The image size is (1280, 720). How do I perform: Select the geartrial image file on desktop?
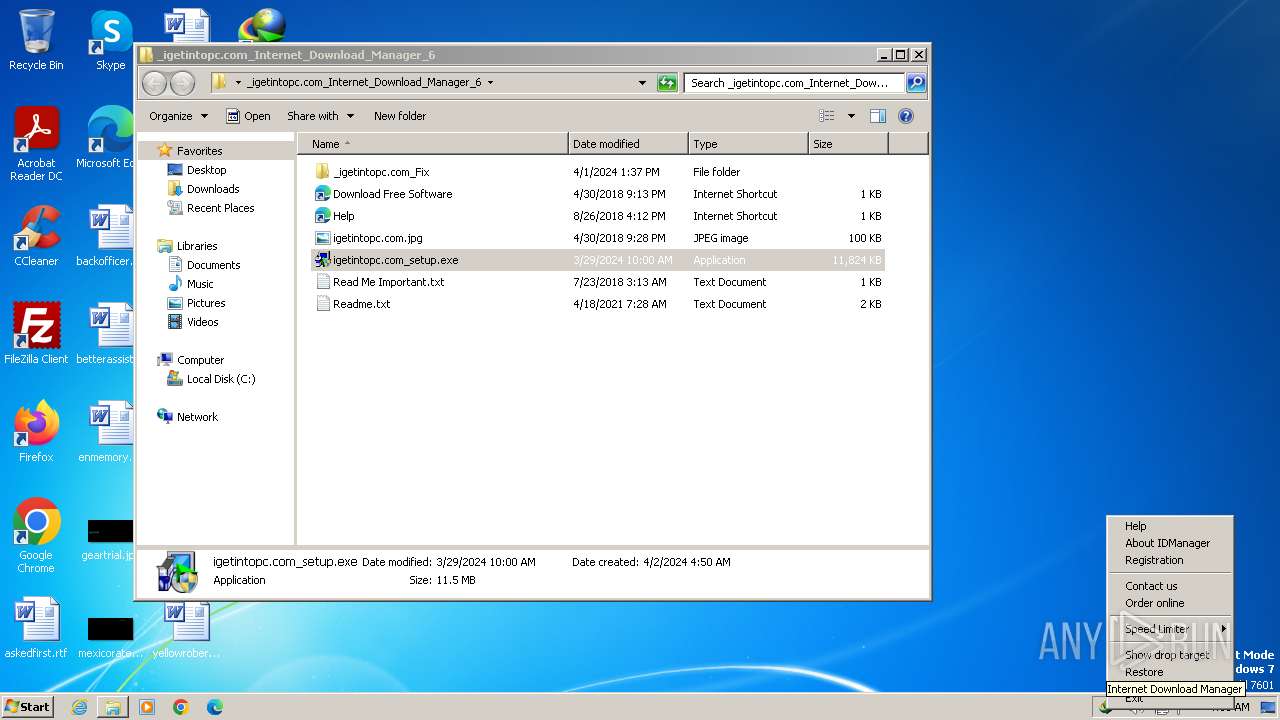coord(108,540)
